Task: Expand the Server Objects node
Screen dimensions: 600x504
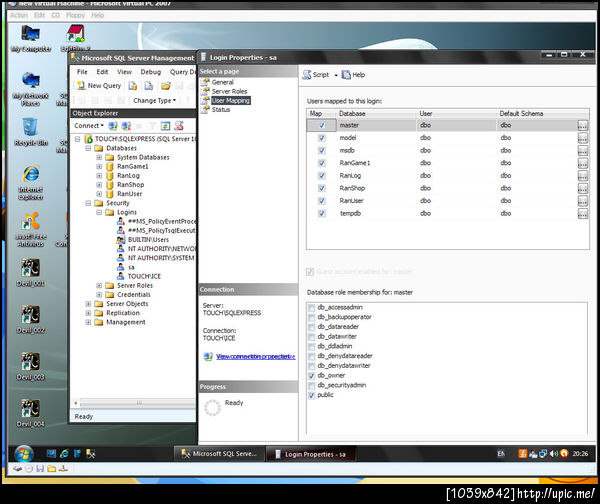Action: [88, 304]
